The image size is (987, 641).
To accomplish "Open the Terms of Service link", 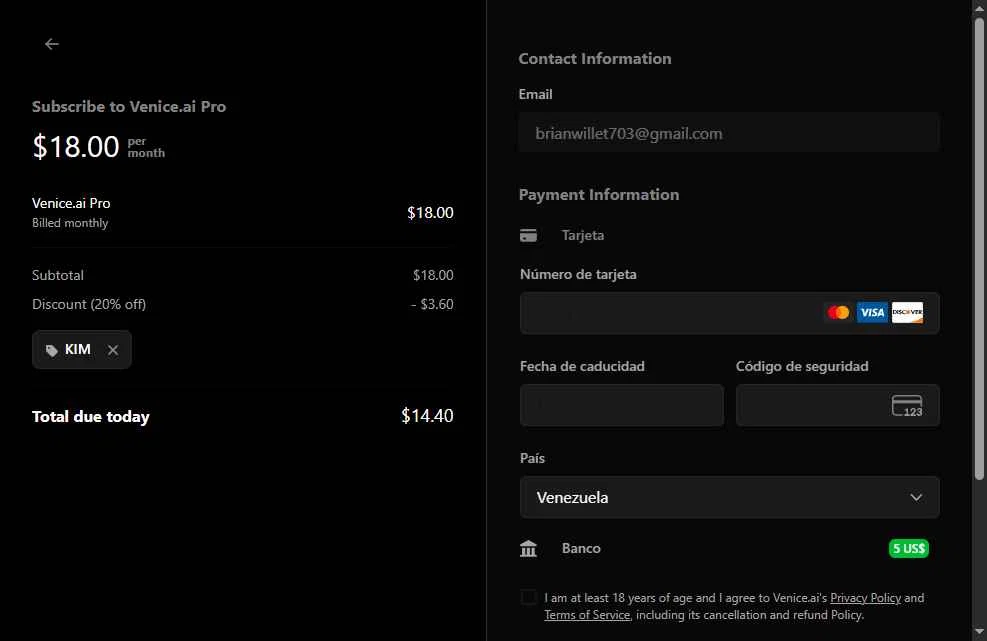I will tap(587, 615).
